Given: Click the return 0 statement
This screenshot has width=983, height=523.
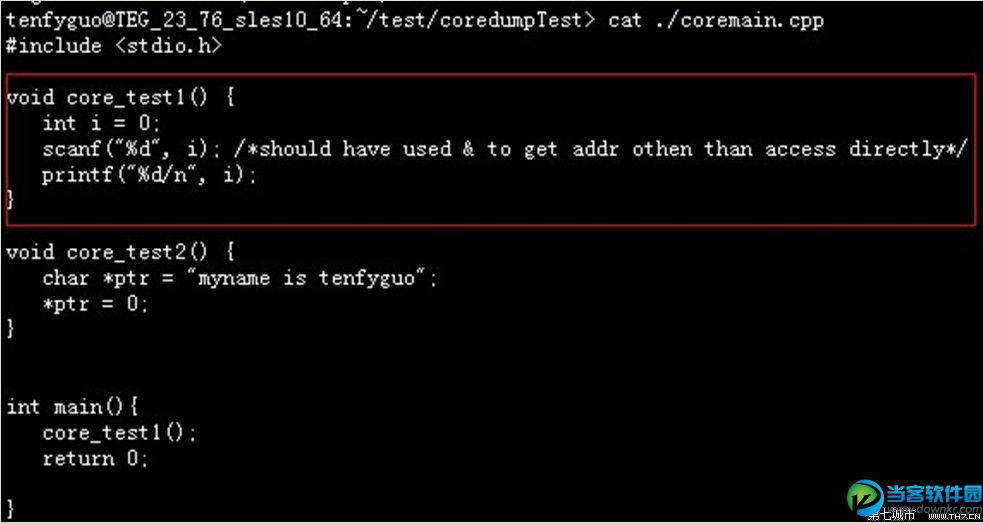Looking at the screenshot, I should [x=95, y=459].
